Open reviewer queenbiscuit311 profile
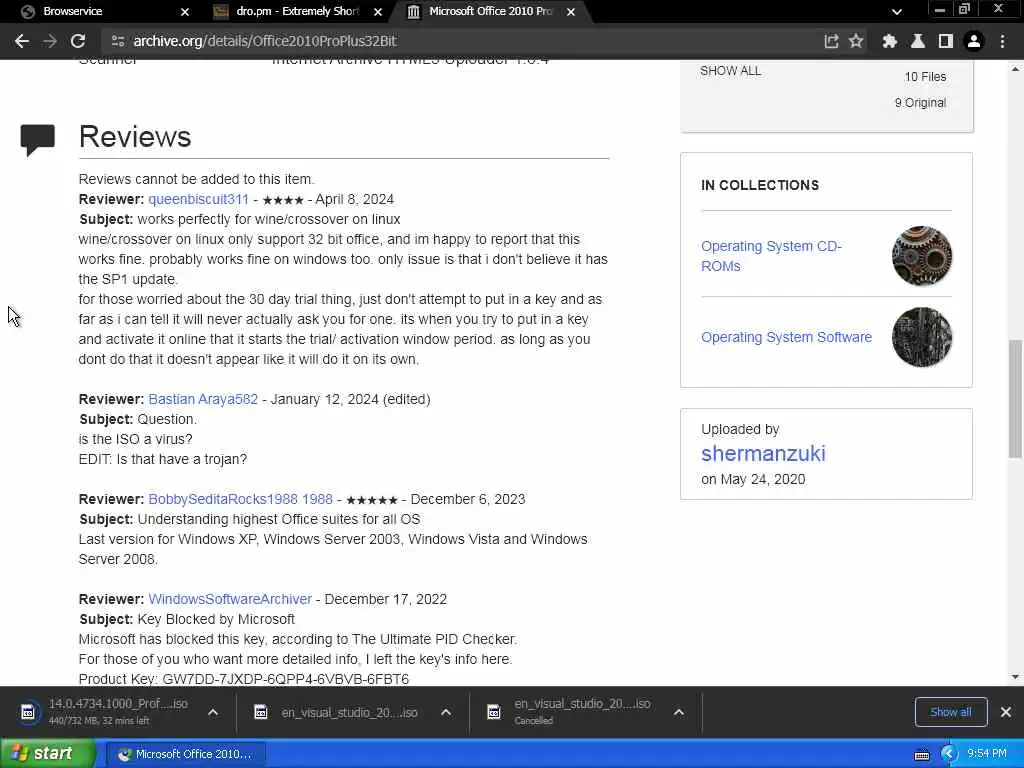Viewport: 1024px width, 768px height. click(199, 199)
